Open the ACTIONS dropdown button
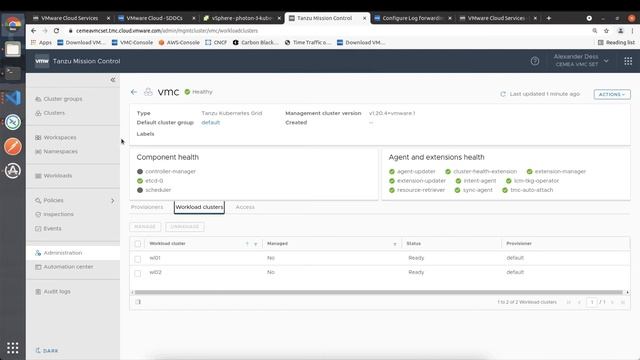 point(612,94)
